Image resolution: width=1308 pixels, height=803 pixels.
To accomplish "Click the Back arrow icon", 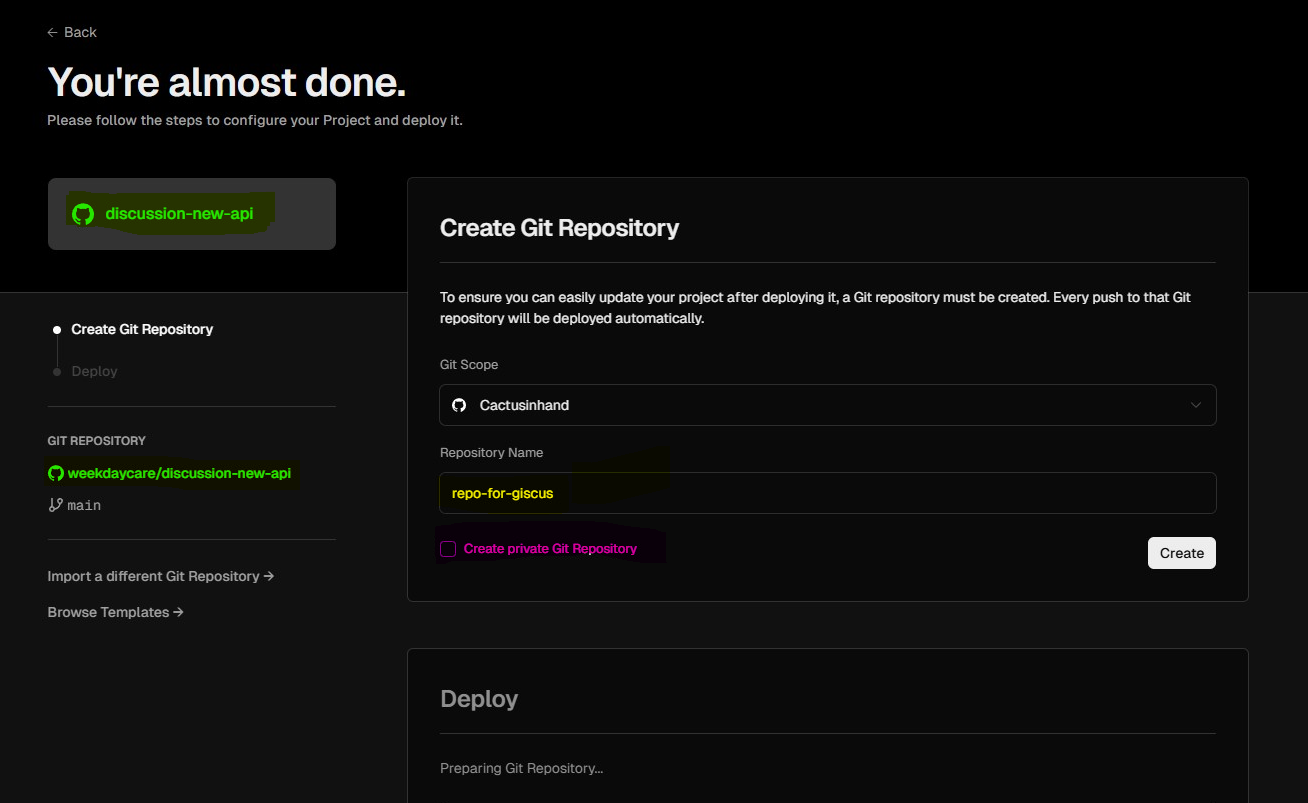I will tap(52, 33).
